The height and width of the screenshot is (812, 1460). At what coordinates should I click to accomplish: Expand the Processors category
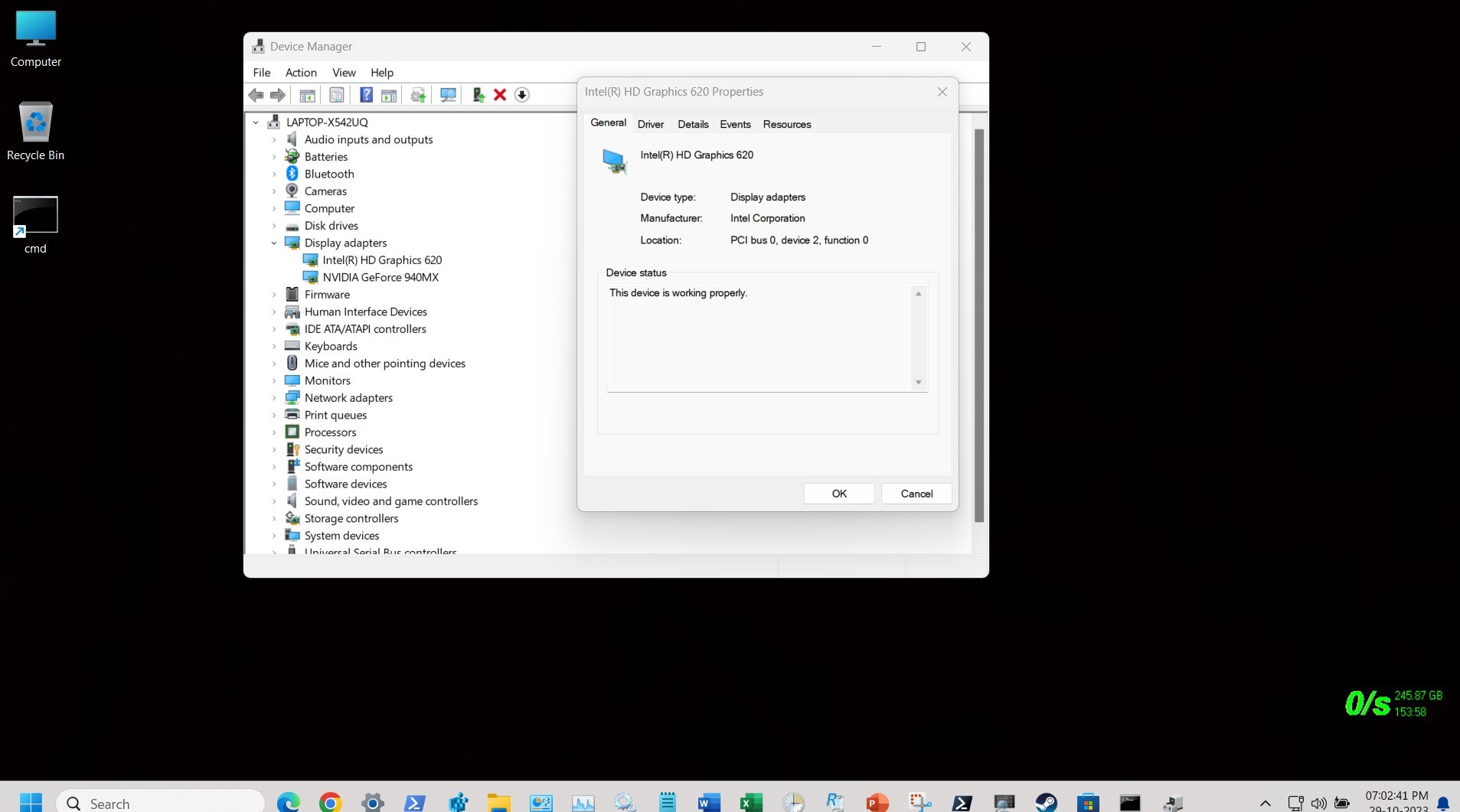[274, 432]
